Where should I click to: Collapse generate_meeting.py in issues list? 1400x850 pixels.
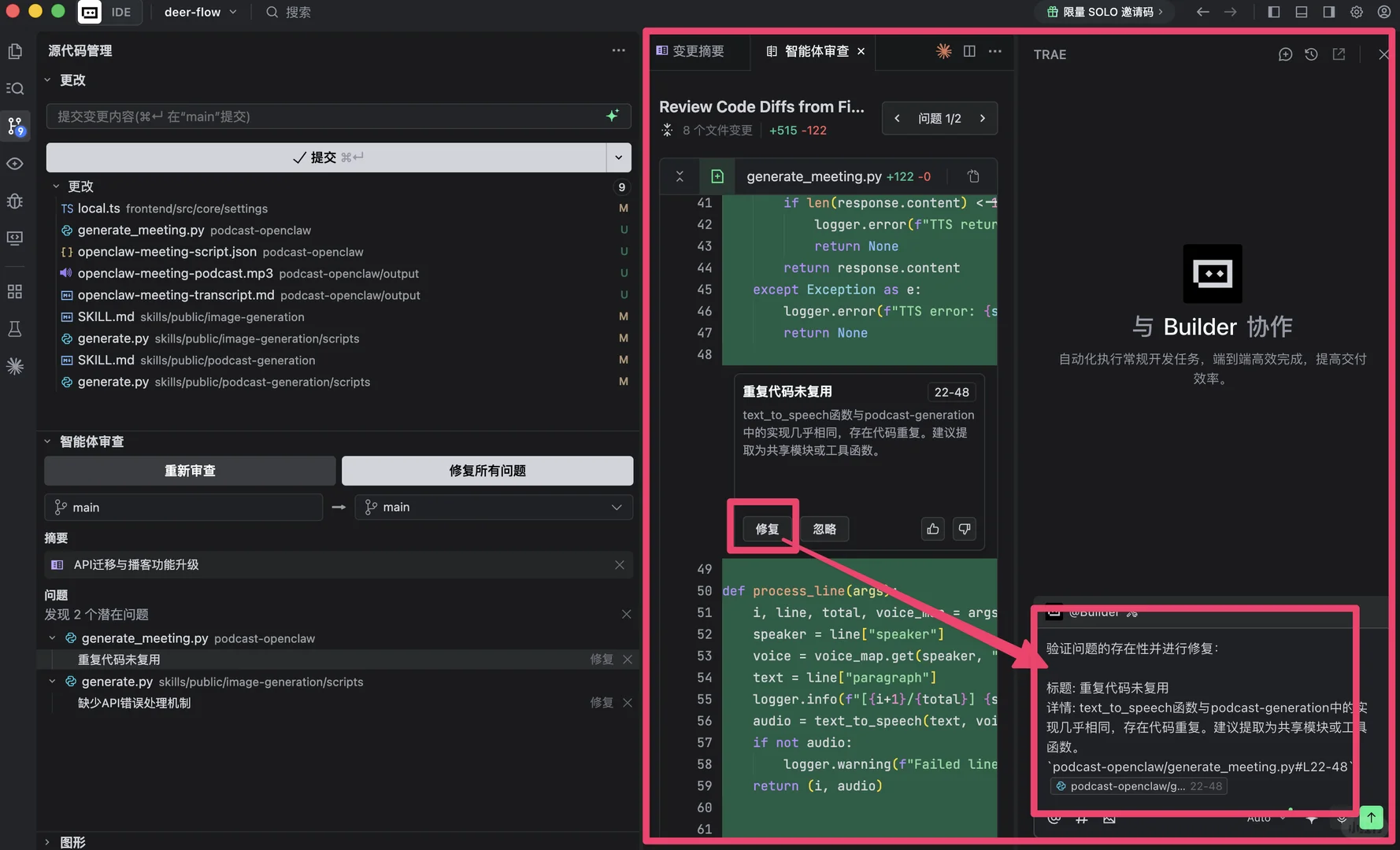point(52,638)
